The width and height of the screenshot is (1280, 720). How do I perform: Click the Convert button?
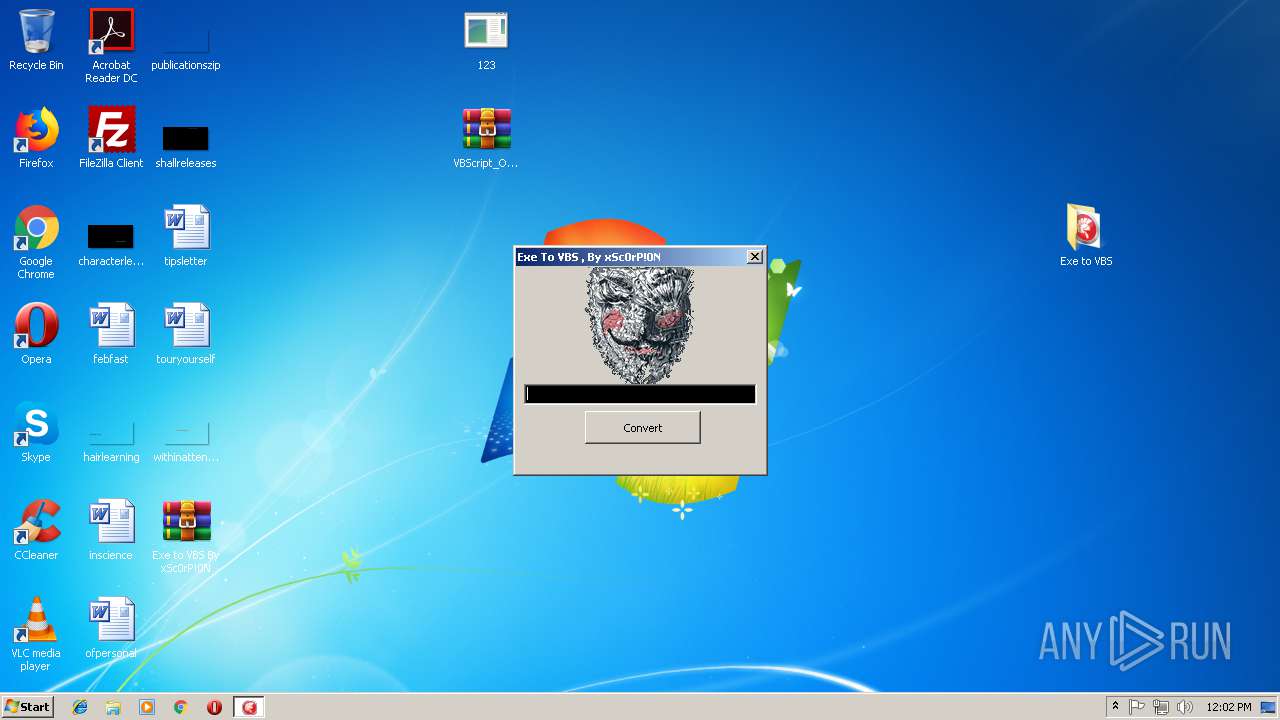[x=642, y=428]
